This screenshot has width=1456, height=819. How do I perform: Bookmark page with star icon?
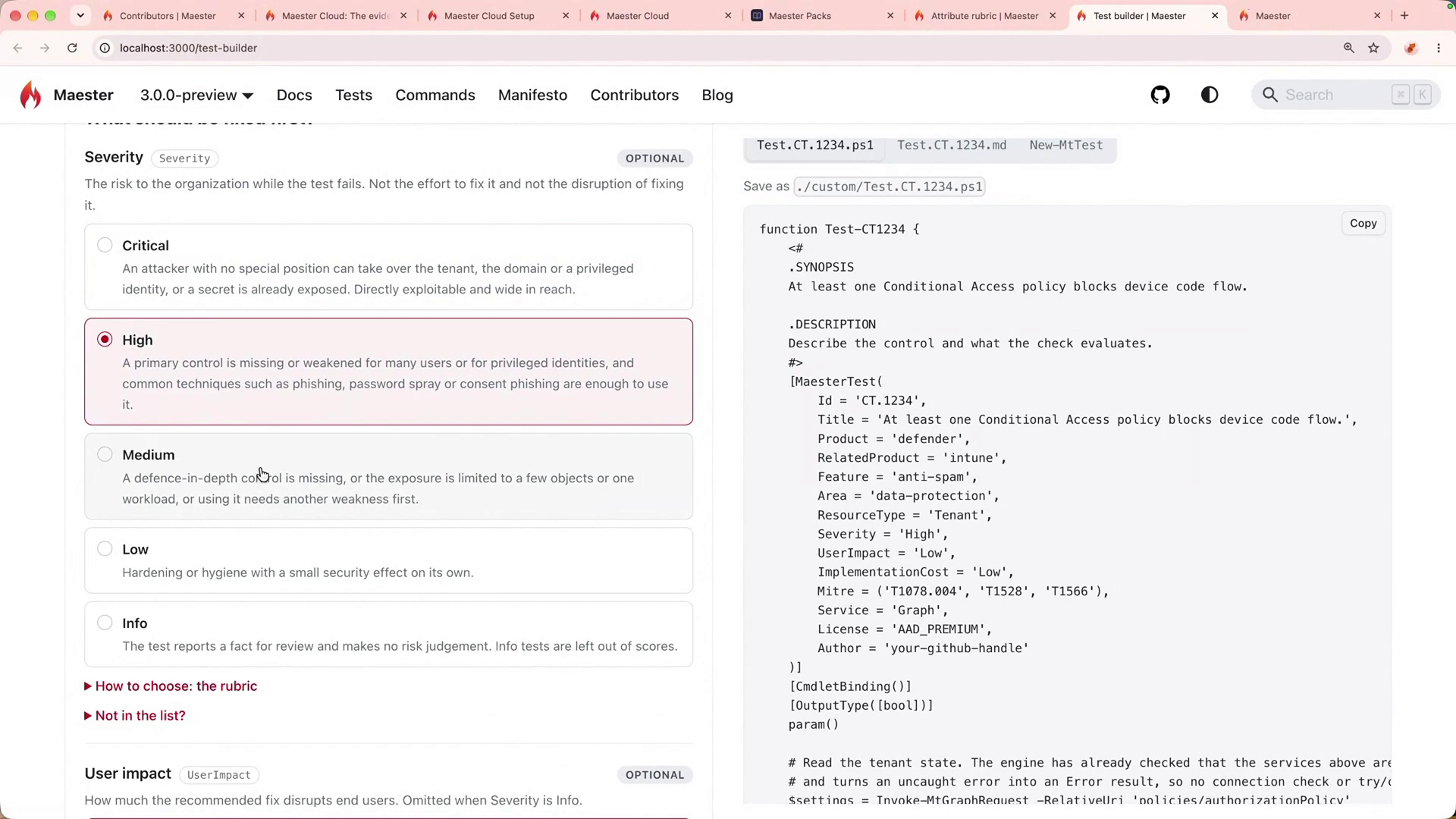1373,48
